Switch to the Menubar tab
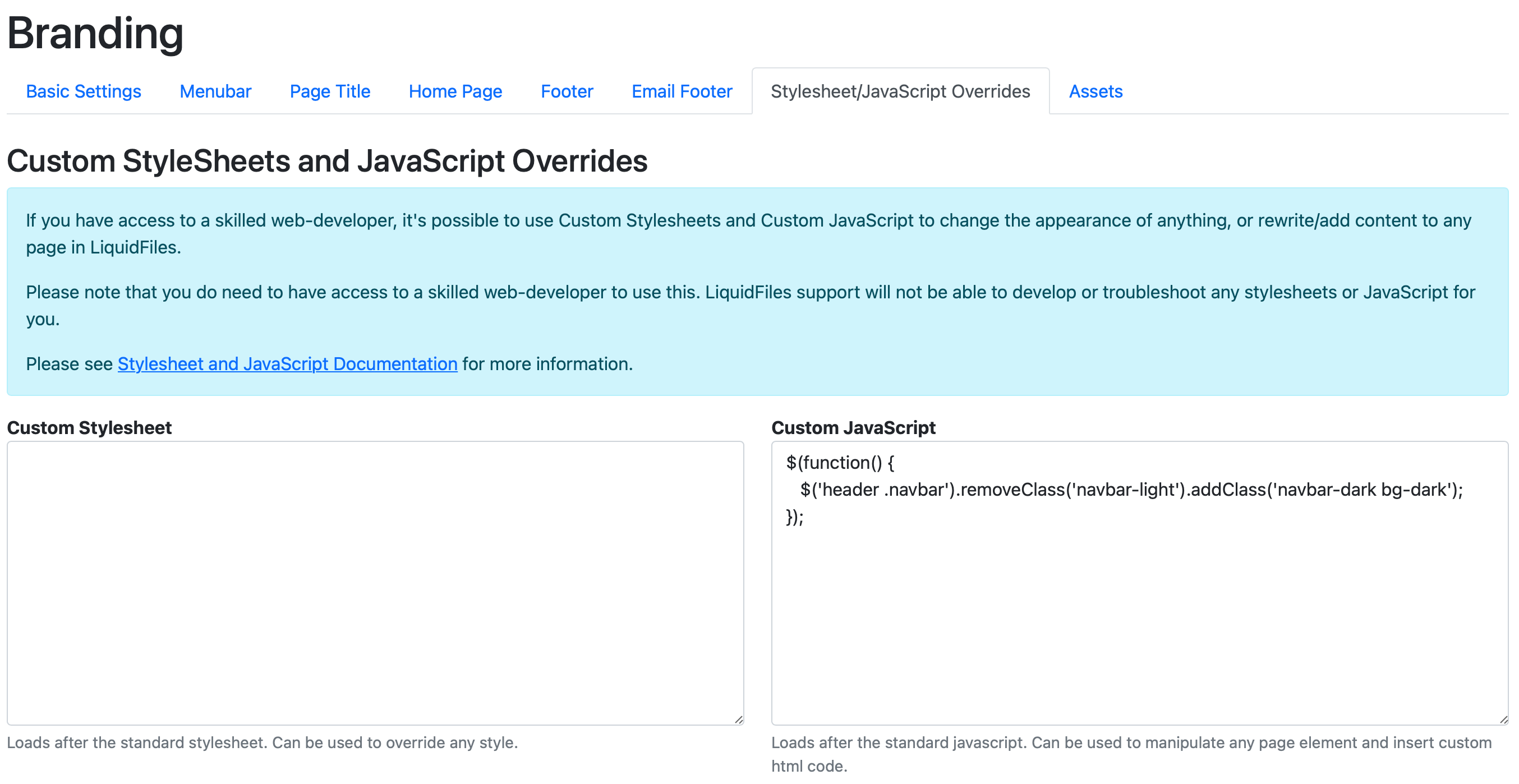 click(x=215, y=91)
